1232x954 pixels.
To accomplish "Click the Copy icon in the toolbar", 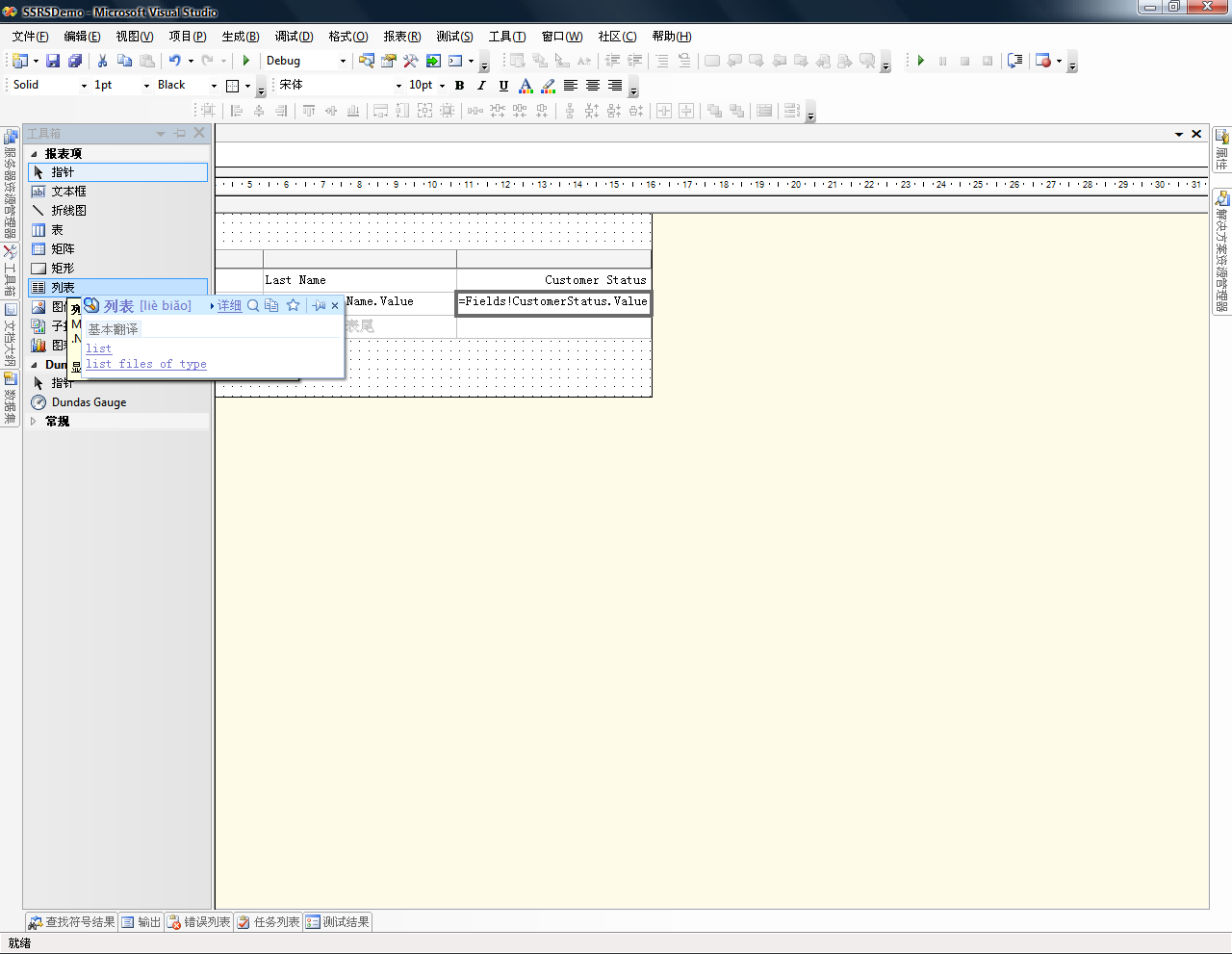I will click(x=124, y=61).
